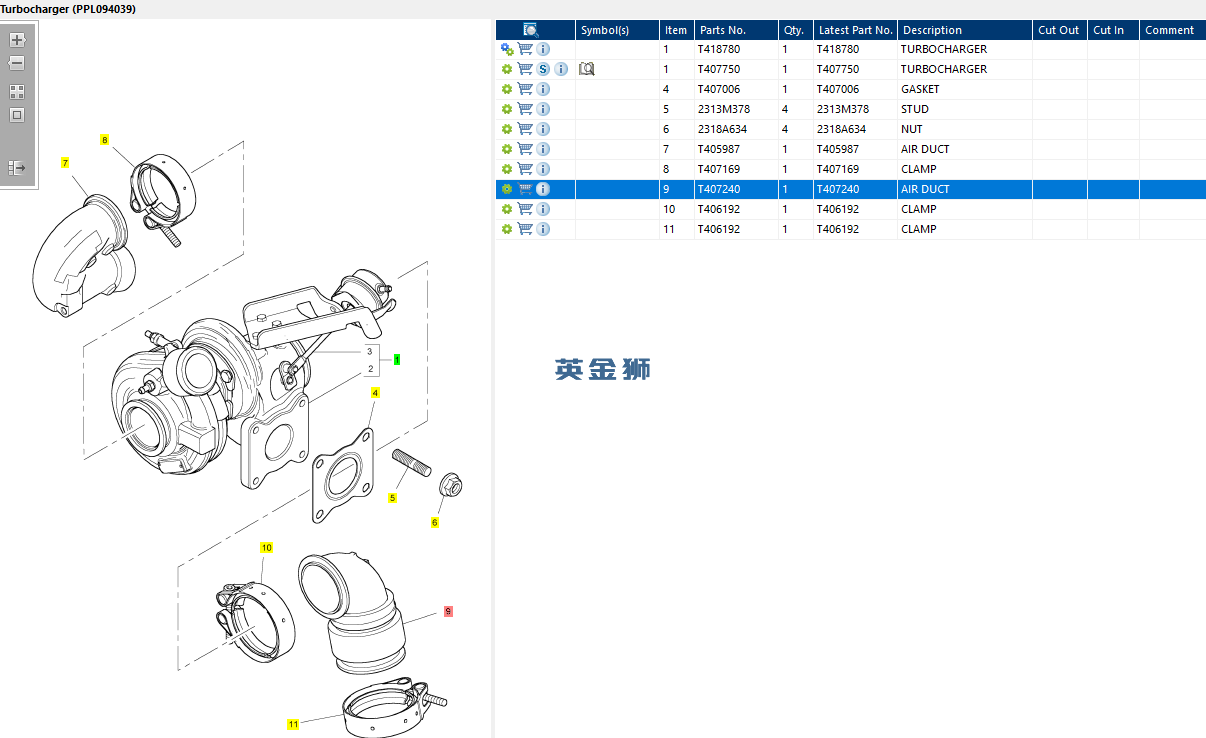Click callout box 2 in diagram
Screen dimensions: 1206x738
pos(370,369)
